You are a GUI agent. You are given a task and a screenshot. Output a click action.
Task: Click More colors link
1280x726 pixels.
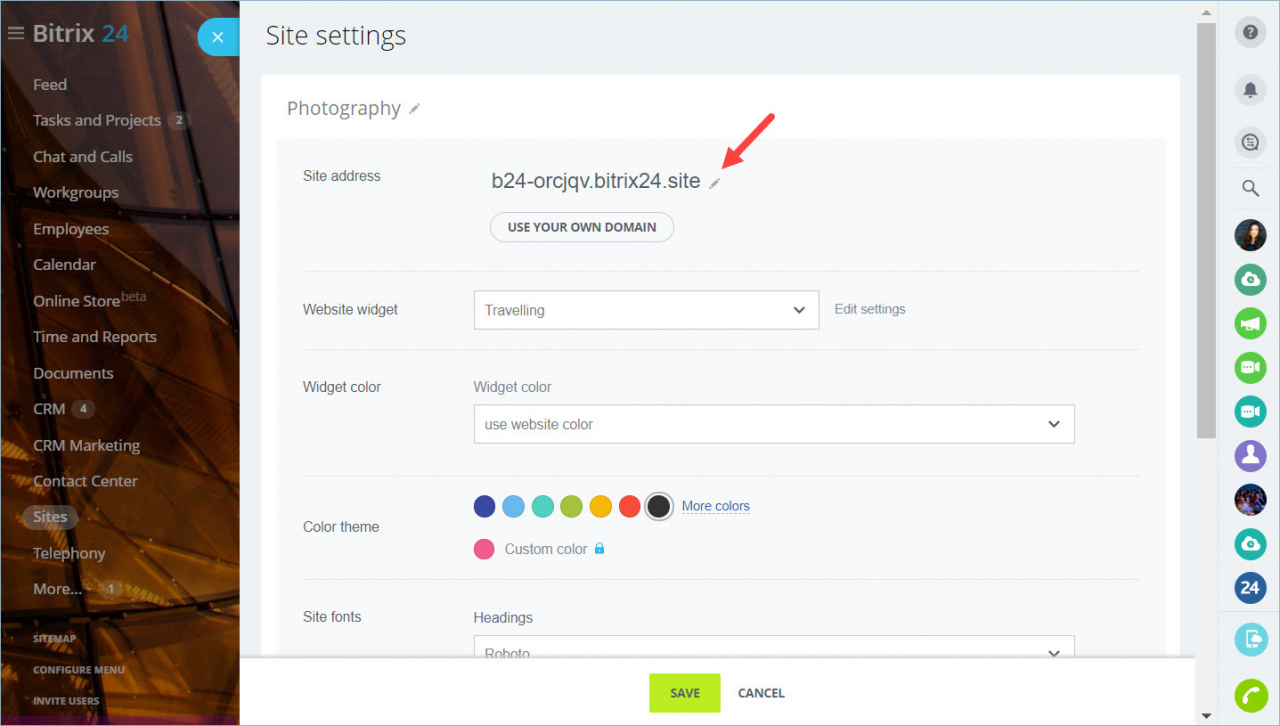pos(716,506)
